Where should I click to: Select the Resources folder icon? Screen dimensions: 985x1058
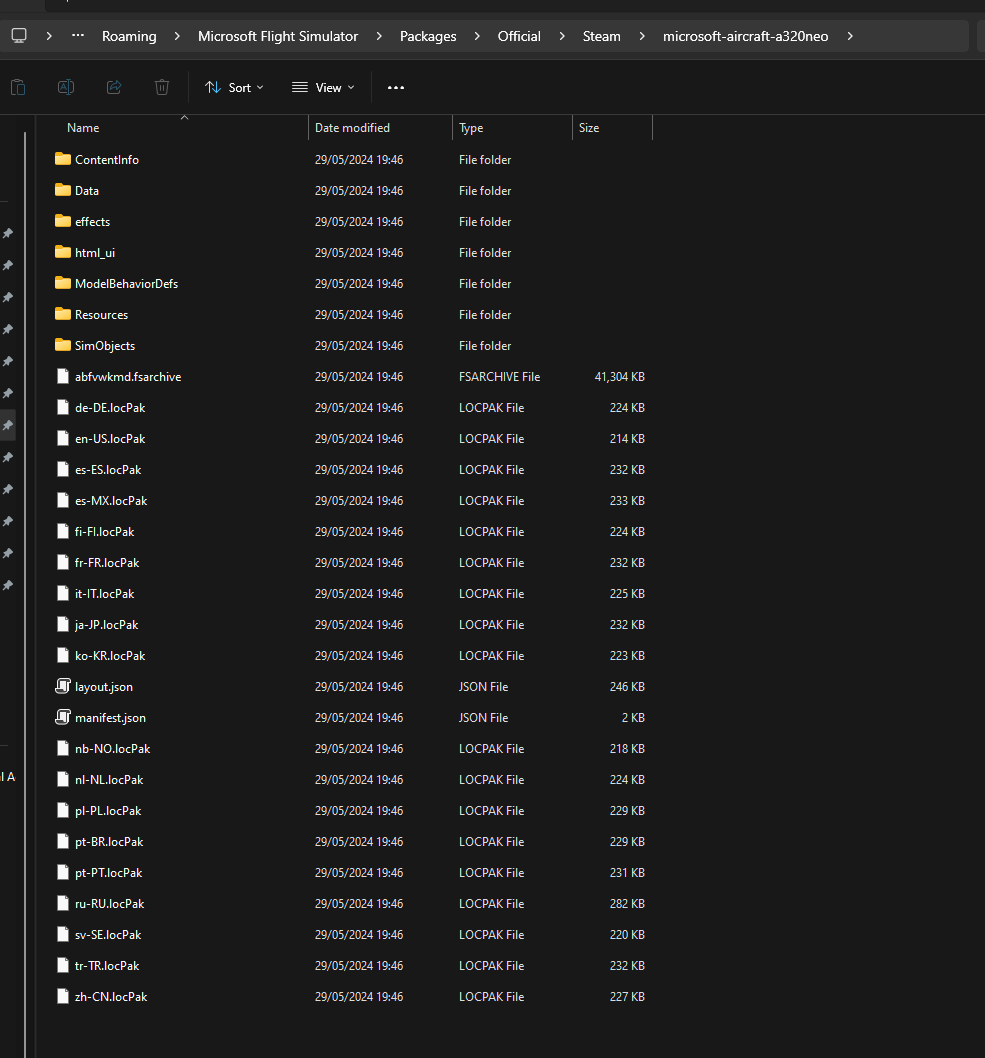[63, 314]
